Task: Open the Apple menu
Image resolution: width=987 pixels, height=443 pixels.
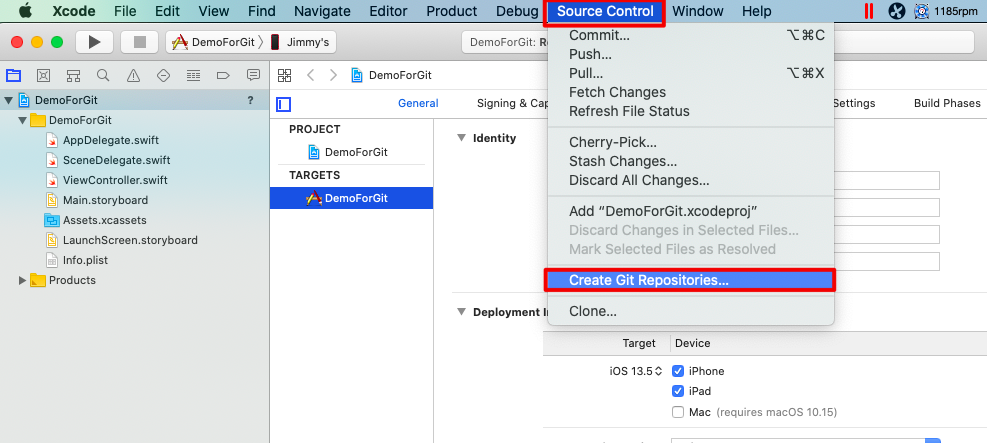Action: (25, 11)
